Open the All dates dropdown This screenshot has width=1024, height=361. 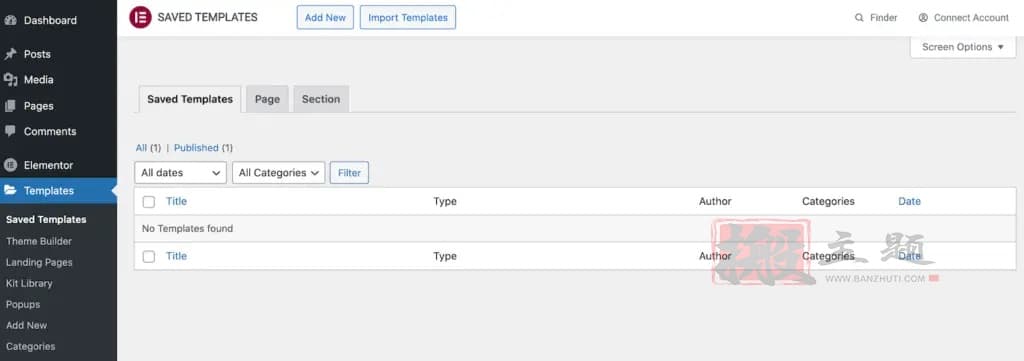click(x=180, y=173)
